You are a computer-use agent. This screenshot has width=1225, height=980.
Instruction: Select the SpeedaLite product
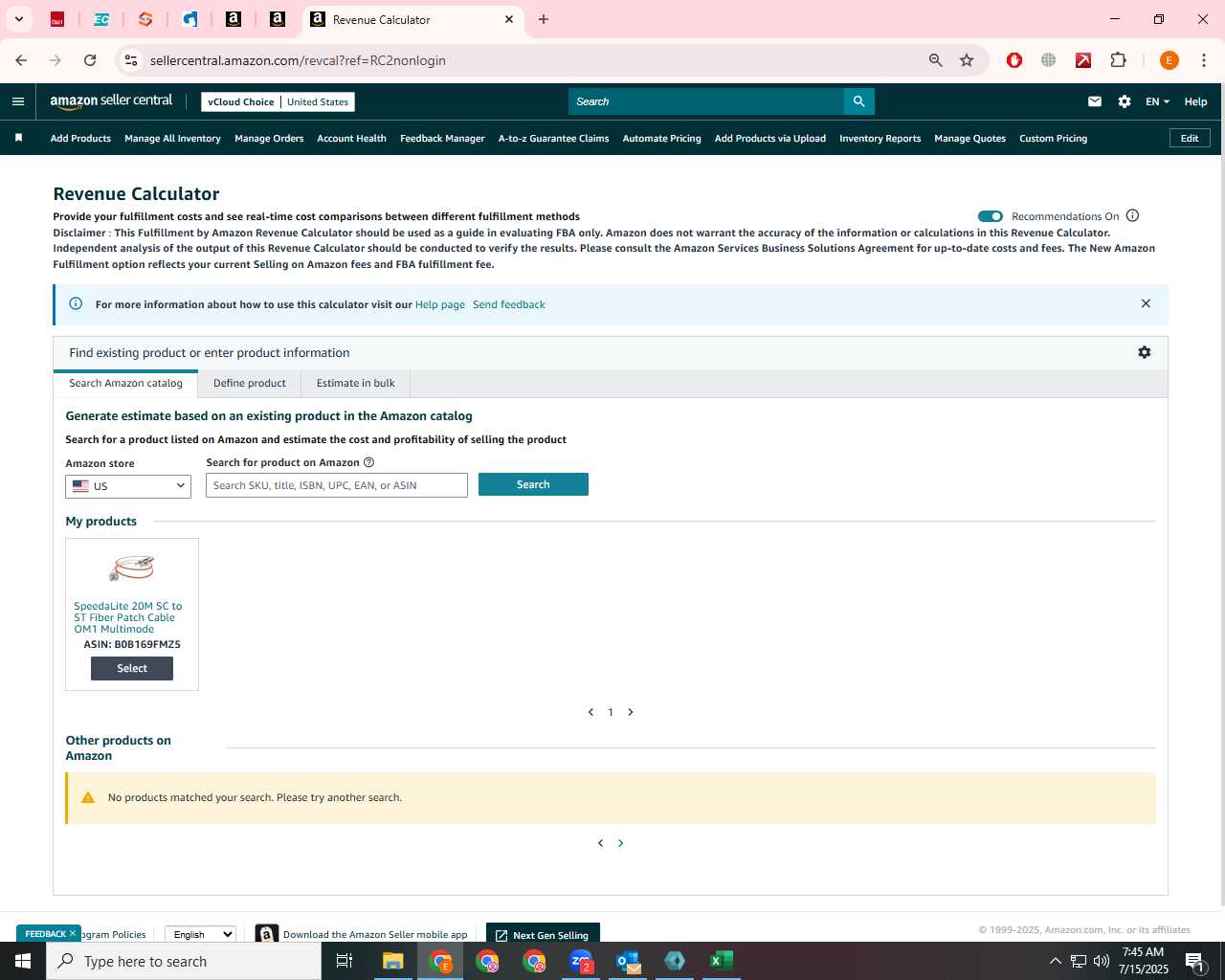pos(132,668)
